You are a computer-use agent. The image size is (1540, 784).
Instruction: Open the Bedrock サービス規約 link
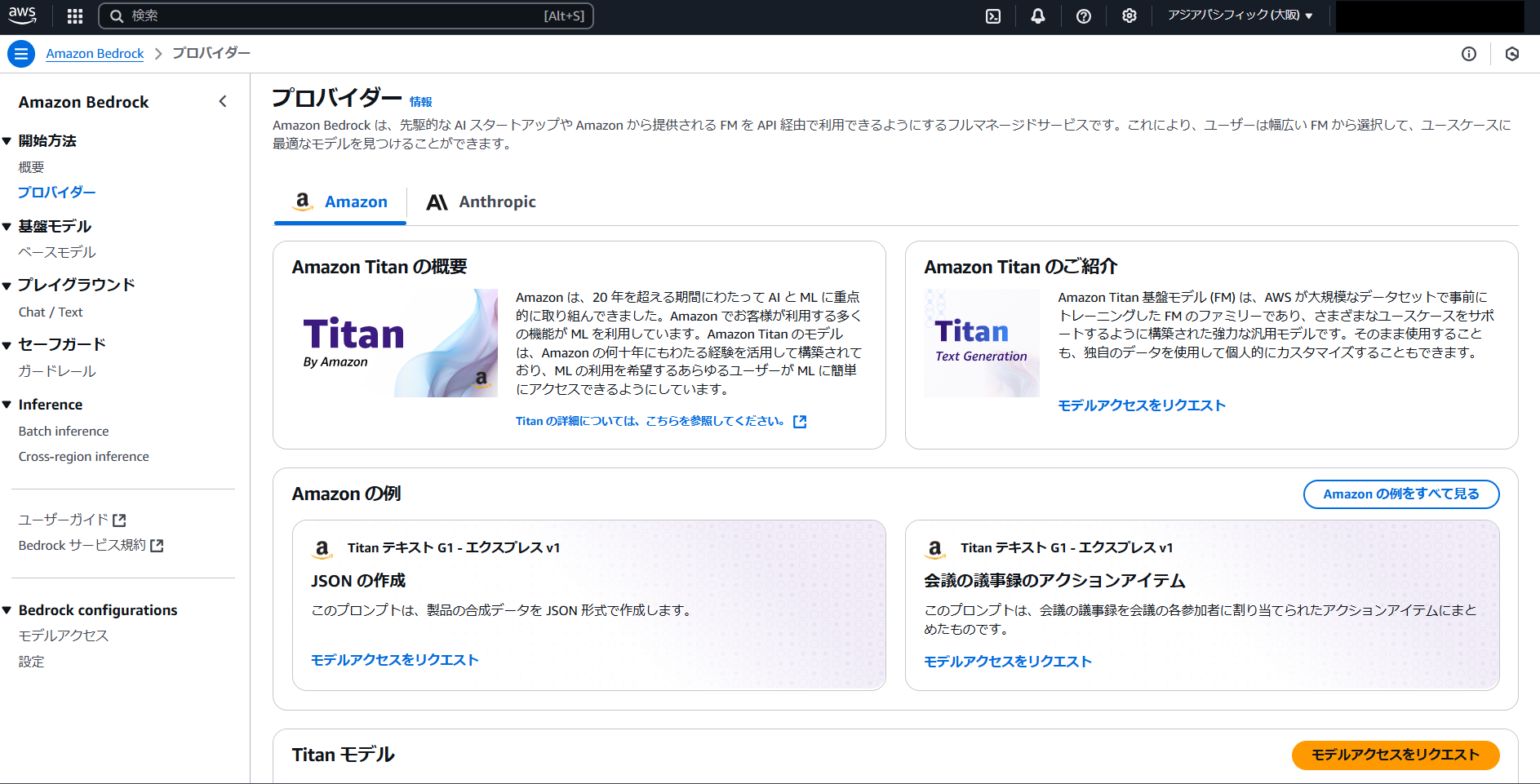(91, 545)
